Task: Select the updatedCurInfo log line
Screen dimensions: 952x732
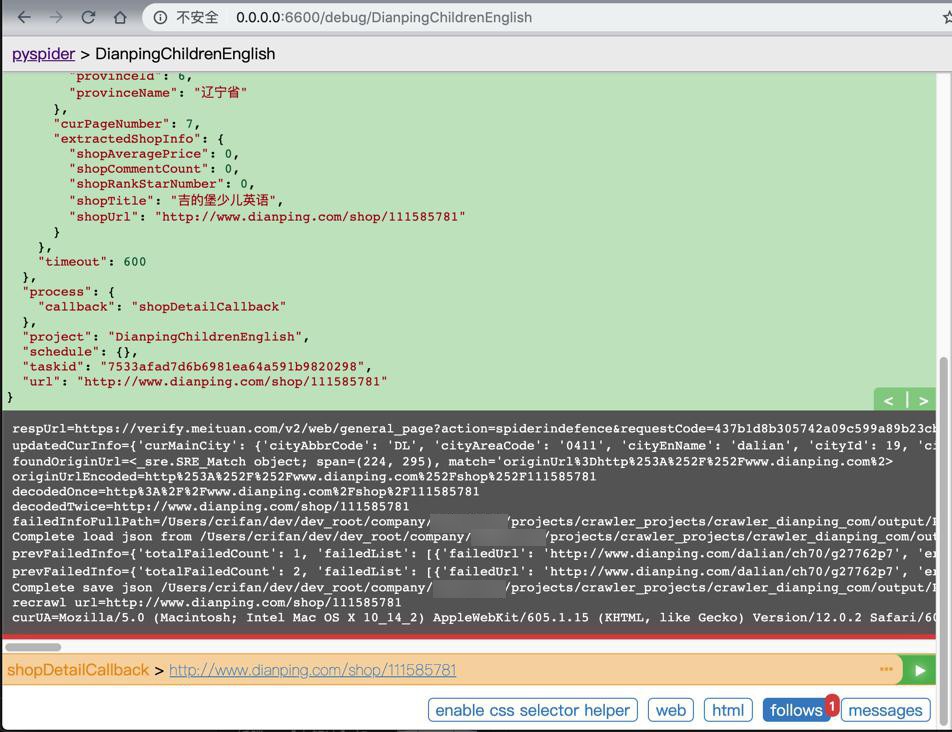Action: point(474,446)
